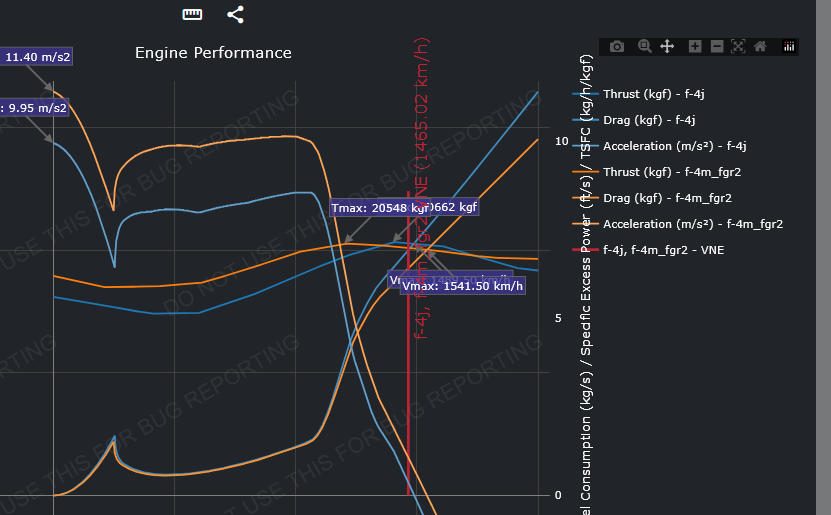The width and height of the screenshot is (831, 515).
Task: Click the '11.40 m/s2' acceleration annotation
Action: pyautogui.click(x=36, y=57)
